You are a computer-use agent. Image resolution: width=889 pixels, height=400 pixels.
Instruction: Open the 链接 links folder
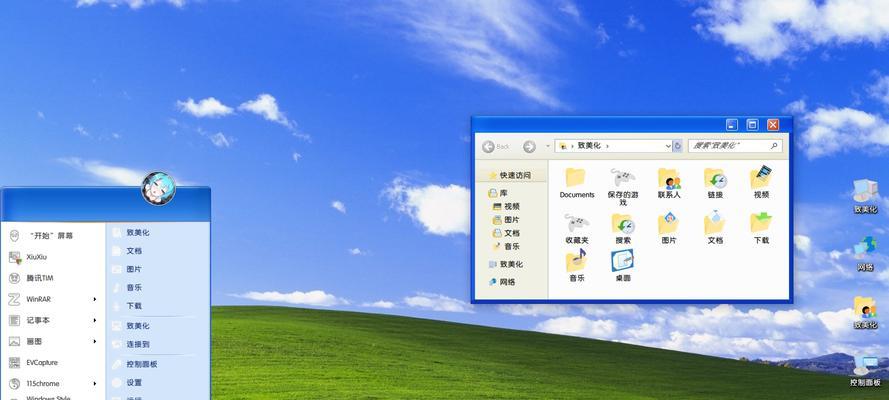[715, 182]
